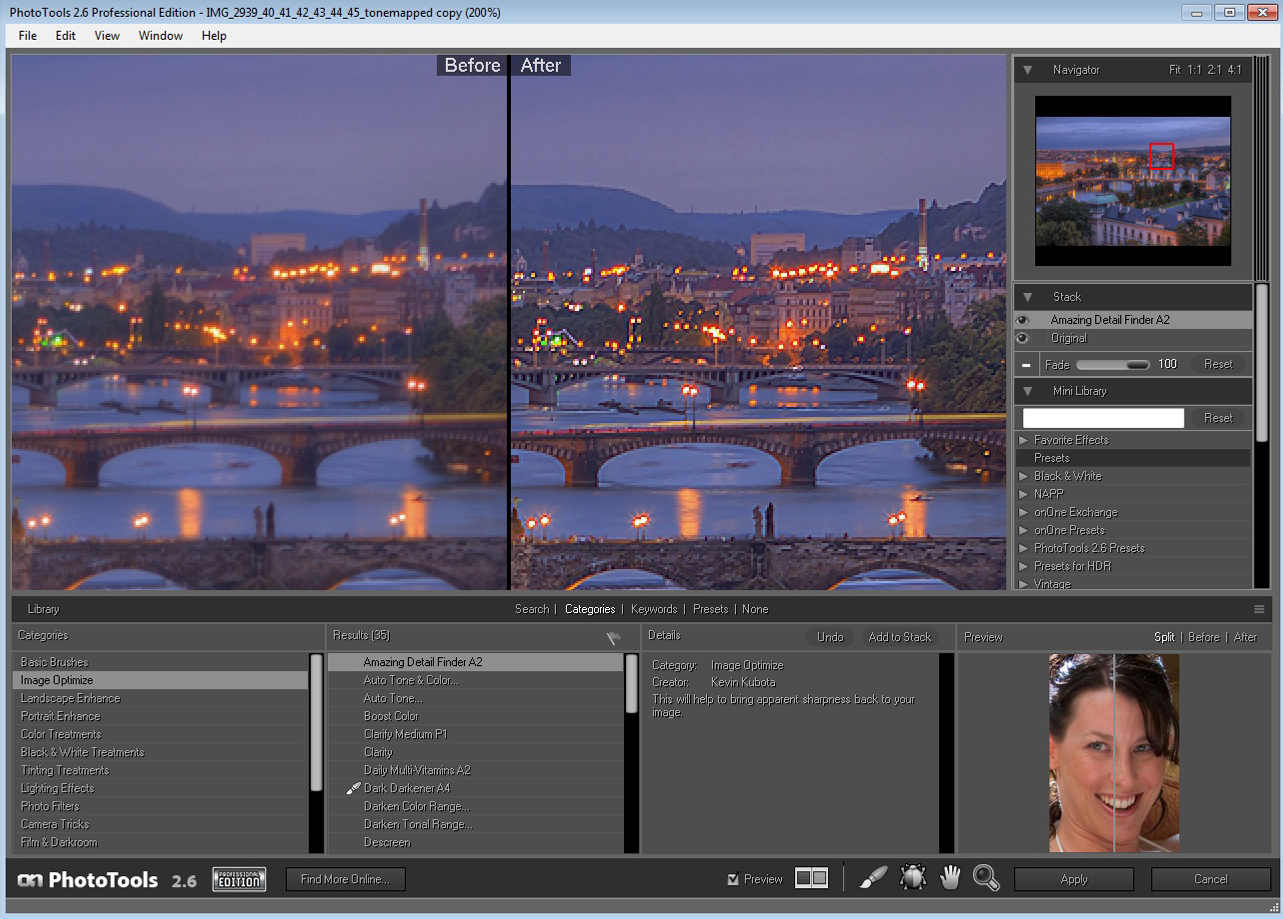Select the magnifying glass zoom tool
This screenshot has width=1283, height=919.
(x=986, y=878)
